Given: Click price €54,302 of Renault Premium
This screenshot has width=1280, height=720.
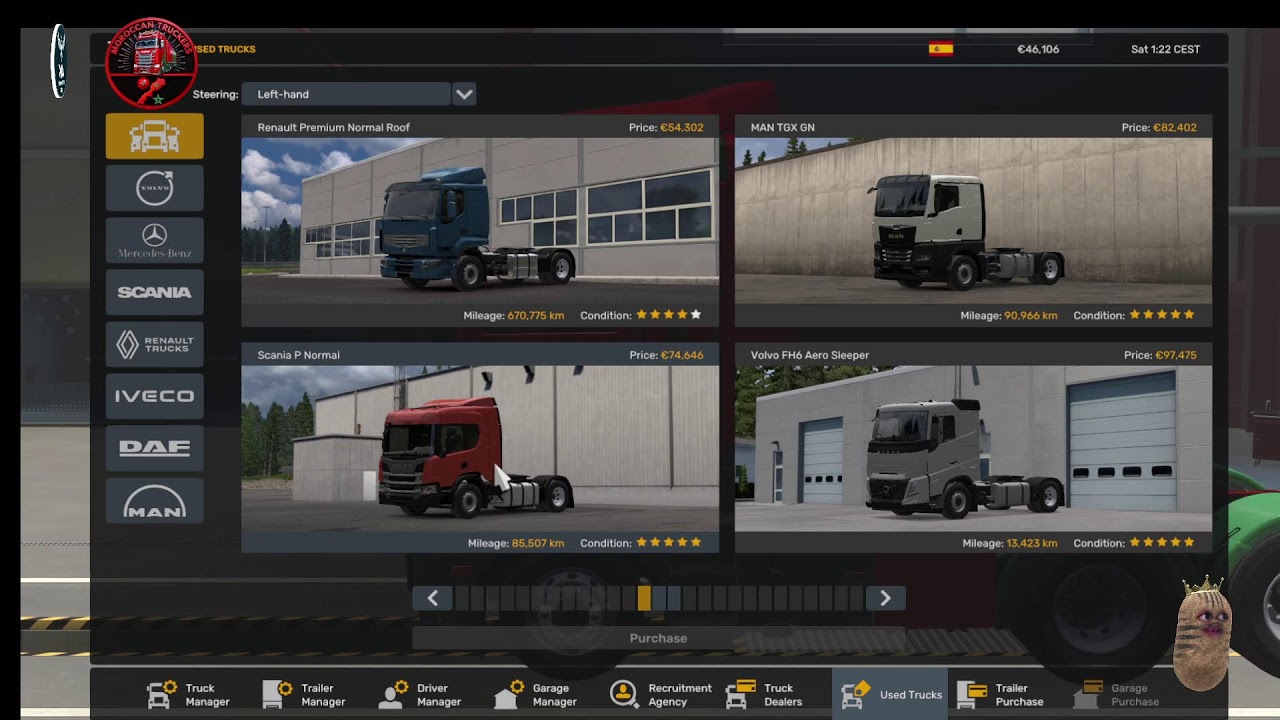Looking at the screenshot, I should pos(682,127).
